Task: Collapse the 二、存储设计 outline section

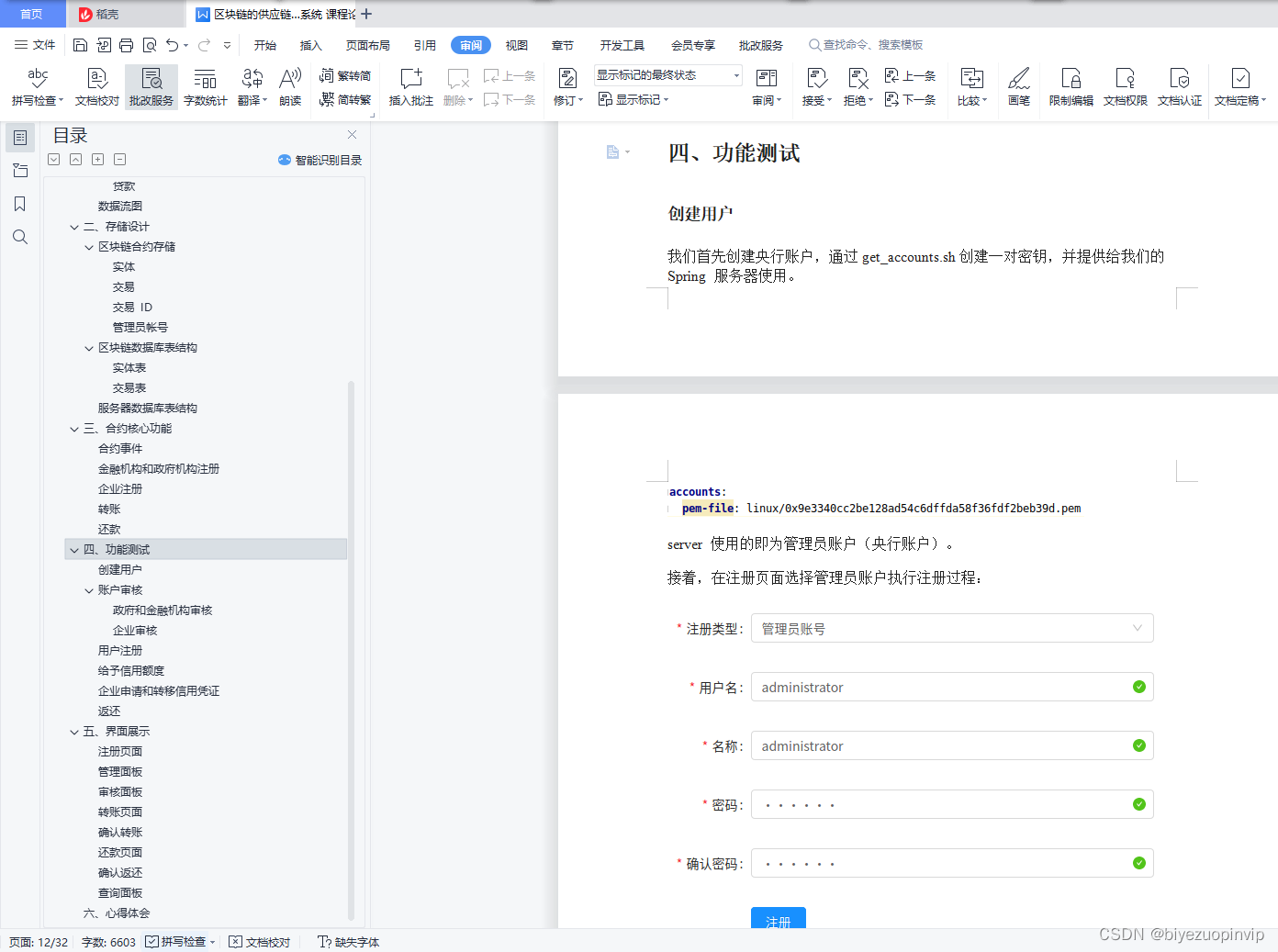Action: (x=74, y=227)
